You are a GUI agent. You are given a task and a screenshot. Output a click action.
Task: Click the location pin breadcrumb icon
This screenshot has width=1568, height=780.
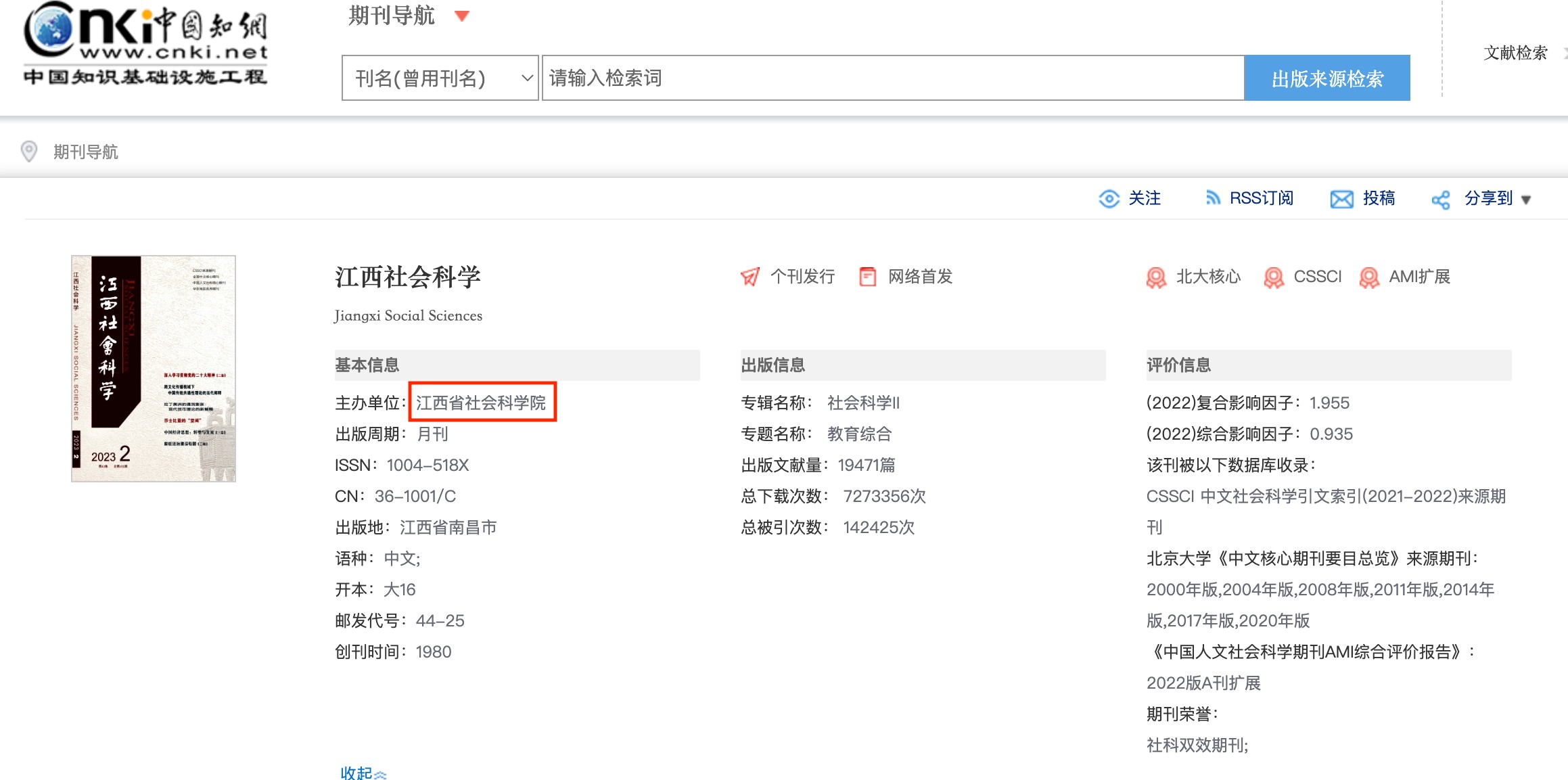(x=29, y=152)
